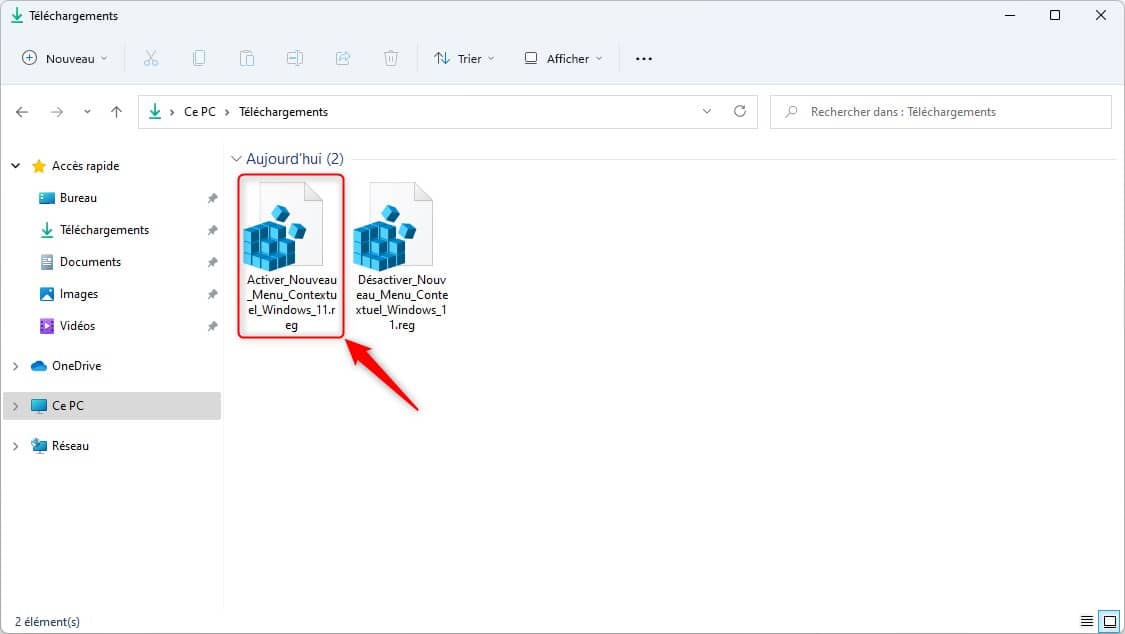Open the Afficher view dropdown

(x=563, y=59)
